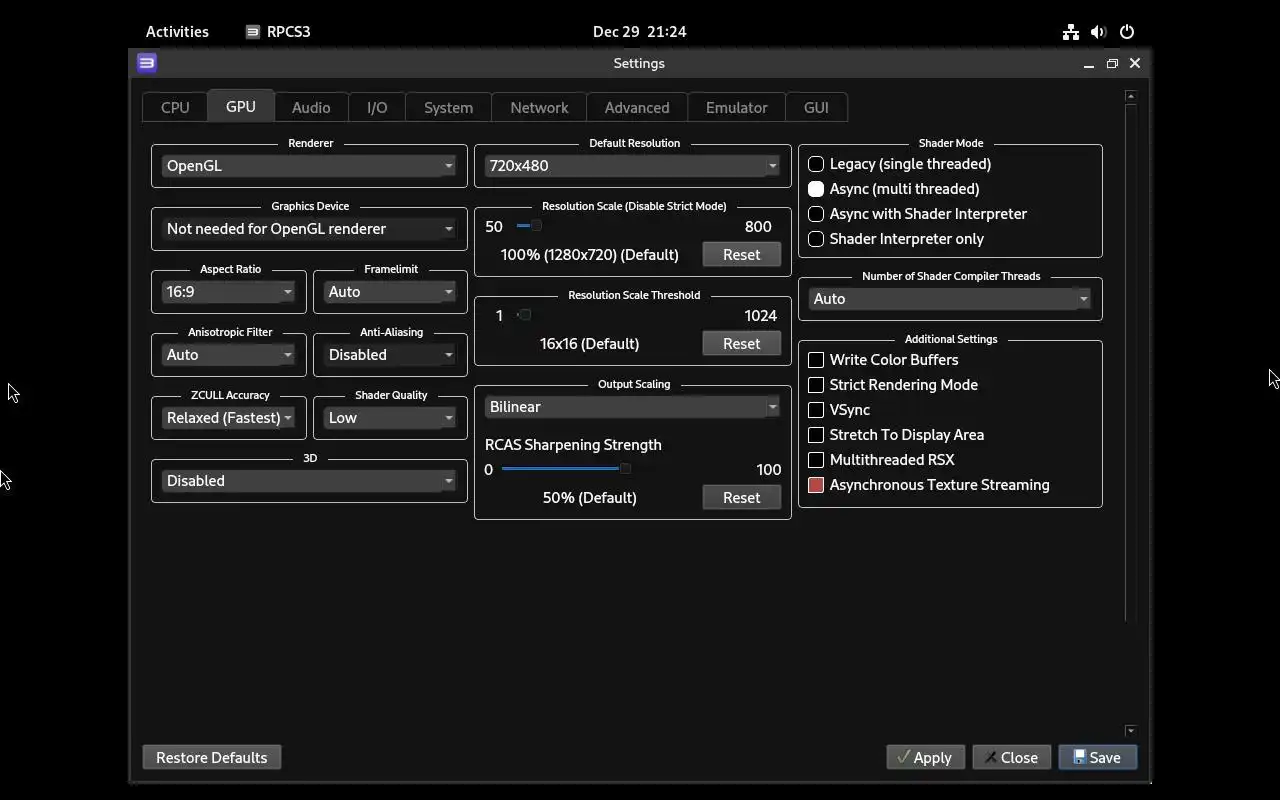Reset the Resolution Scale value
The height and width of the screenshot is (800, 1280).
pyautogui.click(x=741, y=255)
